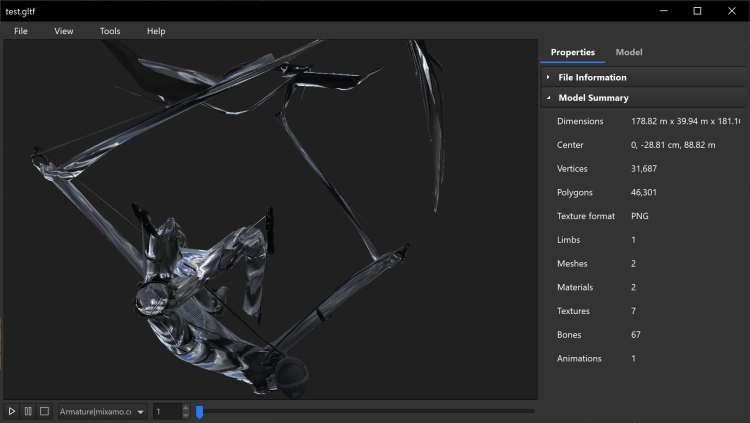Screen dimensions: 750x423
Task: Play the model animation
Action: [x=11, y=411]
